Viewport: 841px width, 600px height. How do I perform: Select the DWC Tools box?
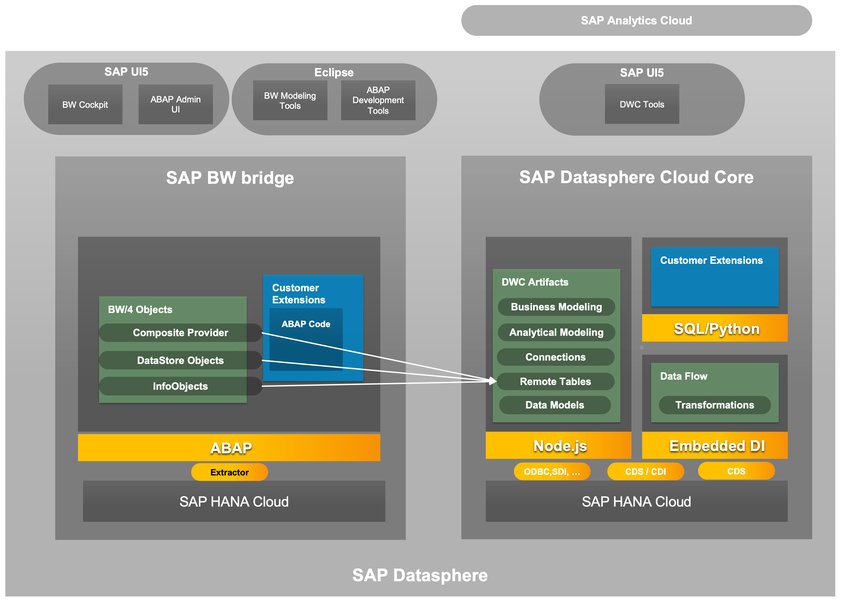[642, 104]
